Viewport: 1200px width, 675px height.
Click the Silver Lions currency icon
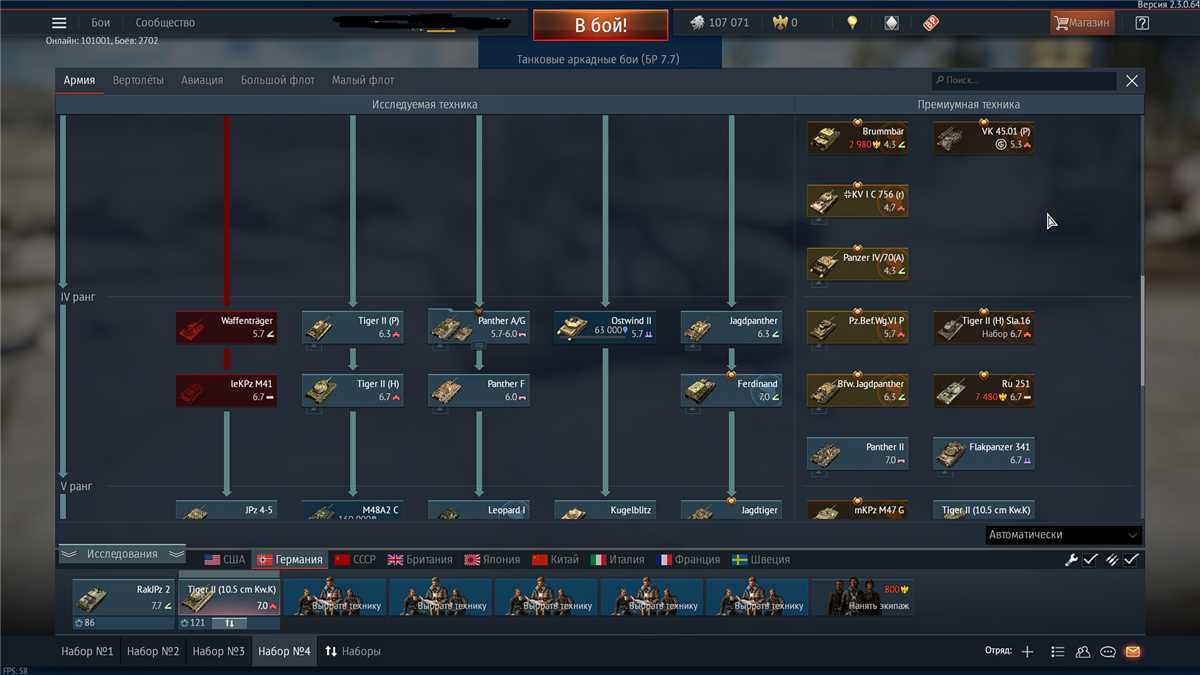697,22
